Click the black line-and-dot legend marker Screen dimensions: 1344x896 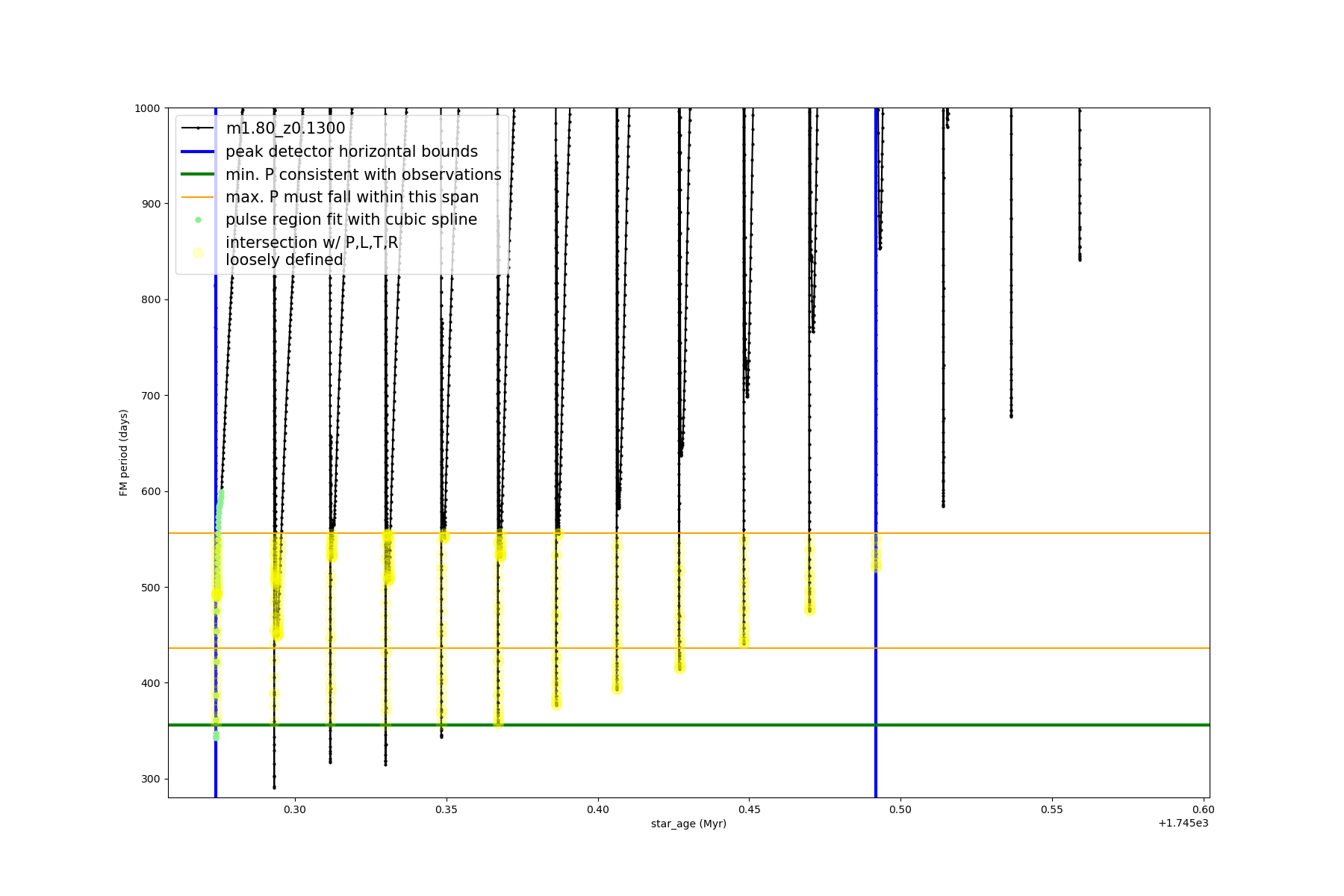[198, 128]
